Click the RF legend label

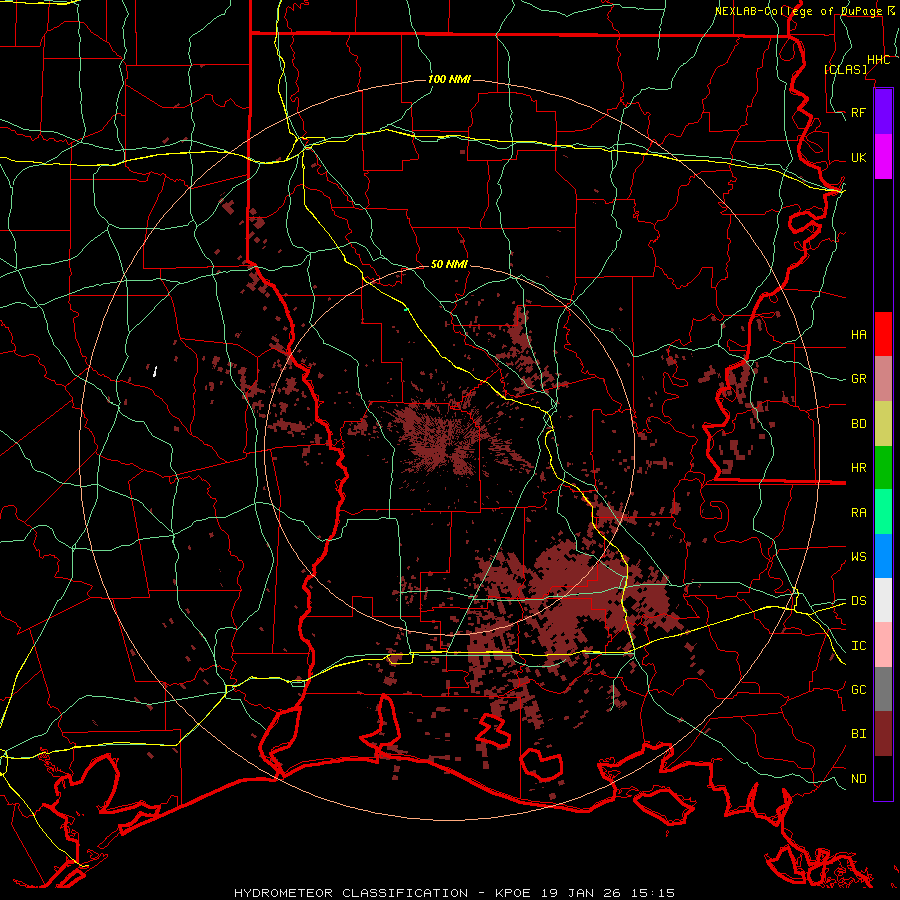pyautogui.click(x=859, y=112)
